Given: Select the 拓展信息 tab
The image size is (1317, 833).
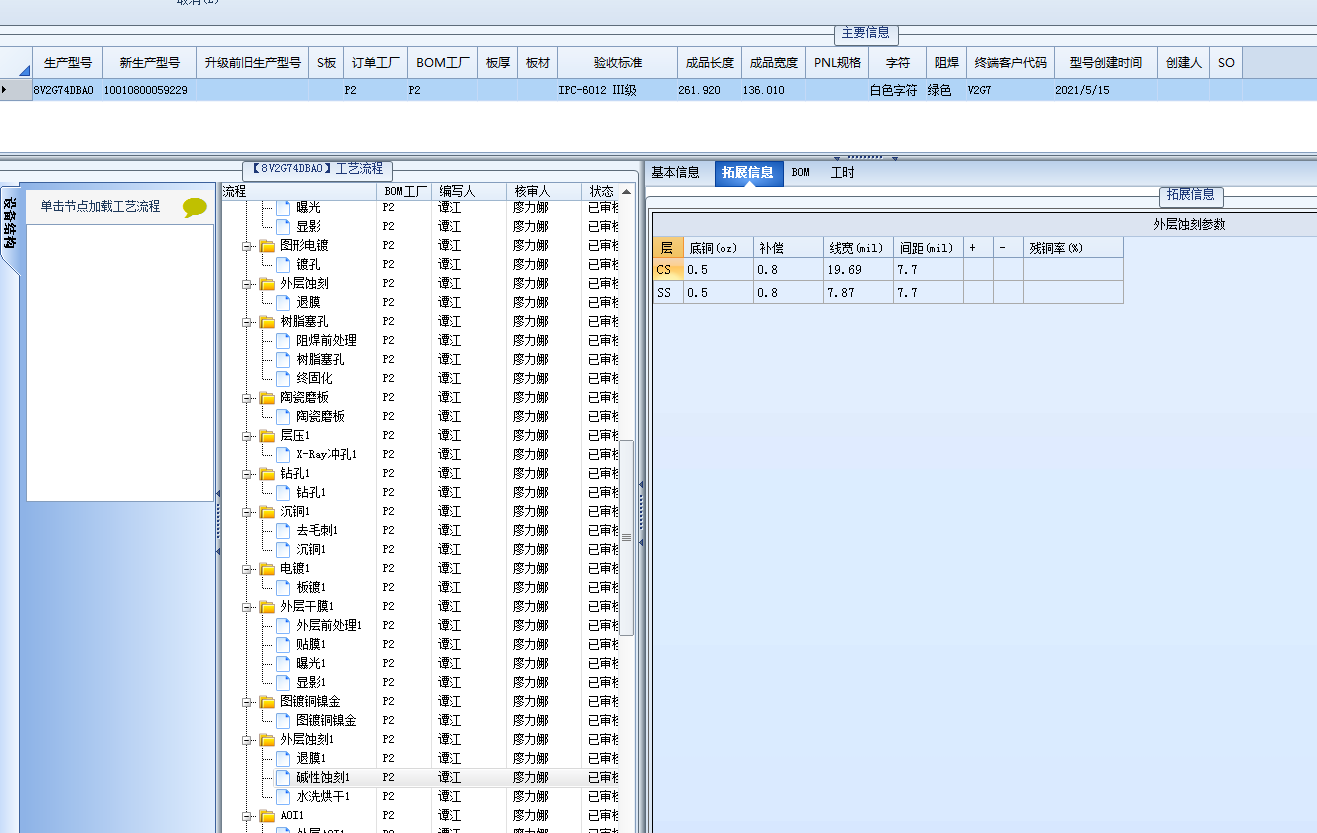Looking at the screenshot, I should [x=748, y=172].
